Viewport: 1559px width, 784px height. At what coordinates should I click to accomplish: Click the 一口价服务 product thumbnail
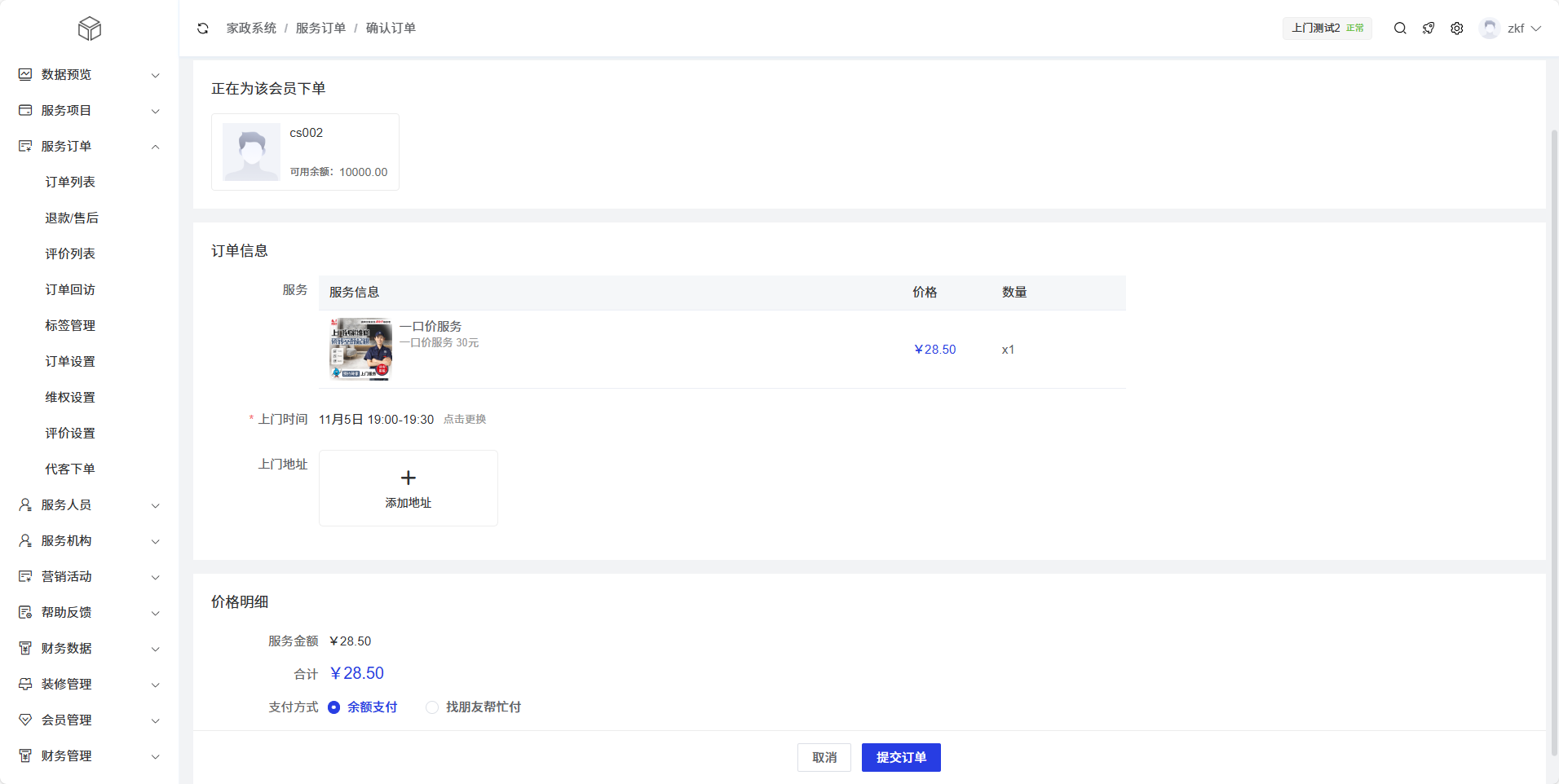pyautogui.click(x=360, y=350)
